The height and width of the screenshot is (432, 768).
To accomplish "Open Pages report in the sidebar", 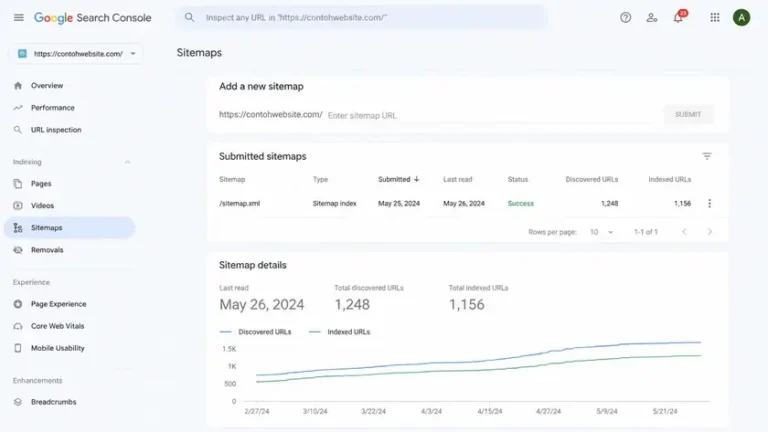I will tap(41, 184).
